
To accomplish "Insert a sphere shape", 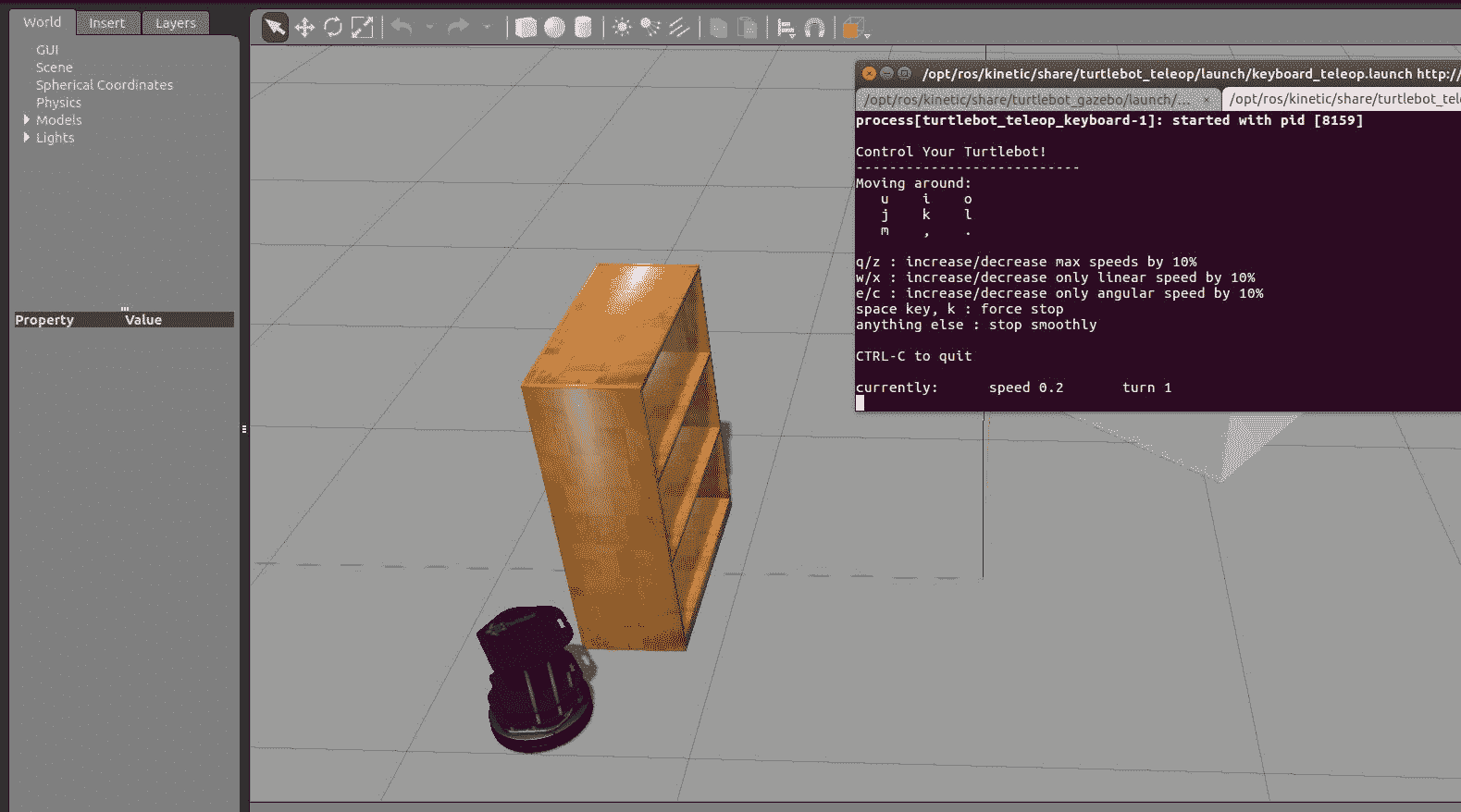I will click(x=554, y=28).
